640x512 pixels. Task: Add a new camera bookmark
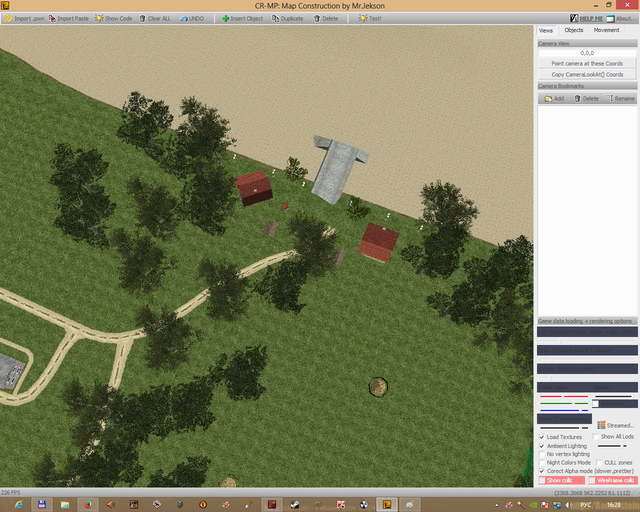point(554,98)
